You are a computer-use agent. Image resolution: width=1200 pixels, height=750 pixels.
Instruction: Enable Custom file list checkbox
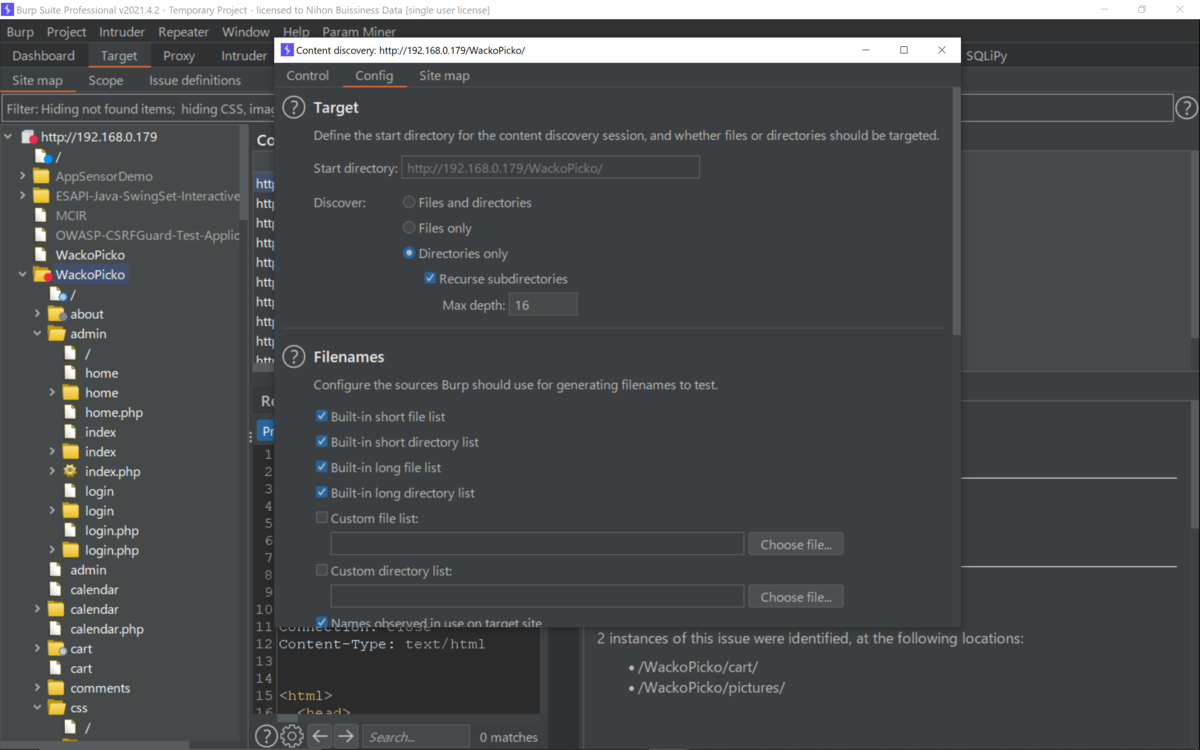click(x=322, y=518)
